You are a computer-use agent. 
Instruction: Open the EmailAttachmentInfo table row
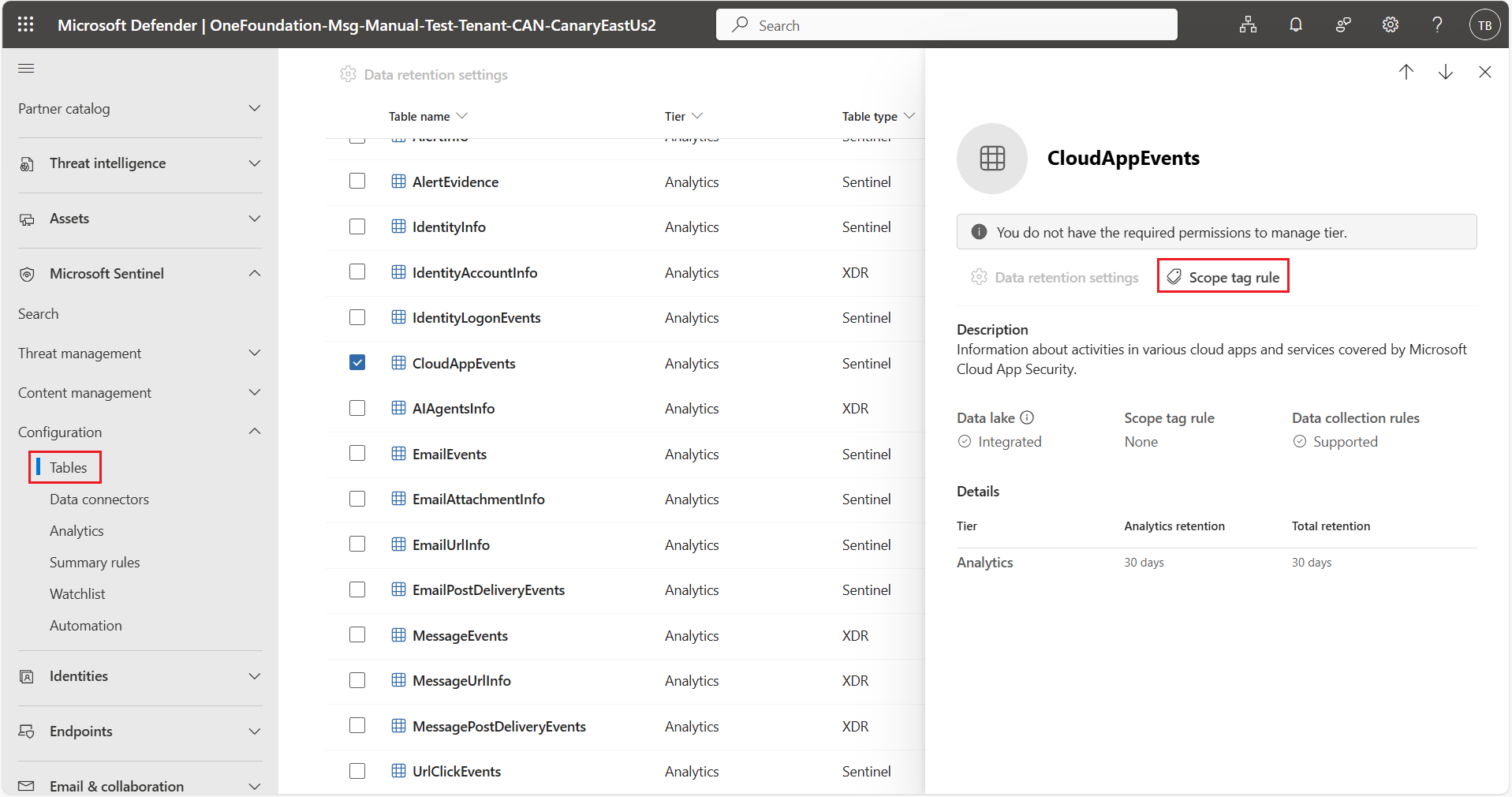625,499
